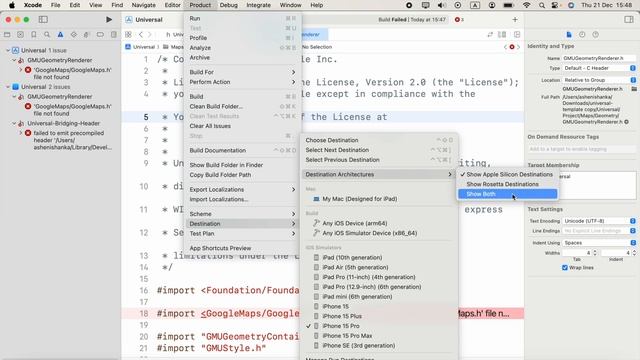Image resolution: width=640 pixels, height=360 pixels.
Task: Collapse the Universal 1 issue group
Action: 7,50
